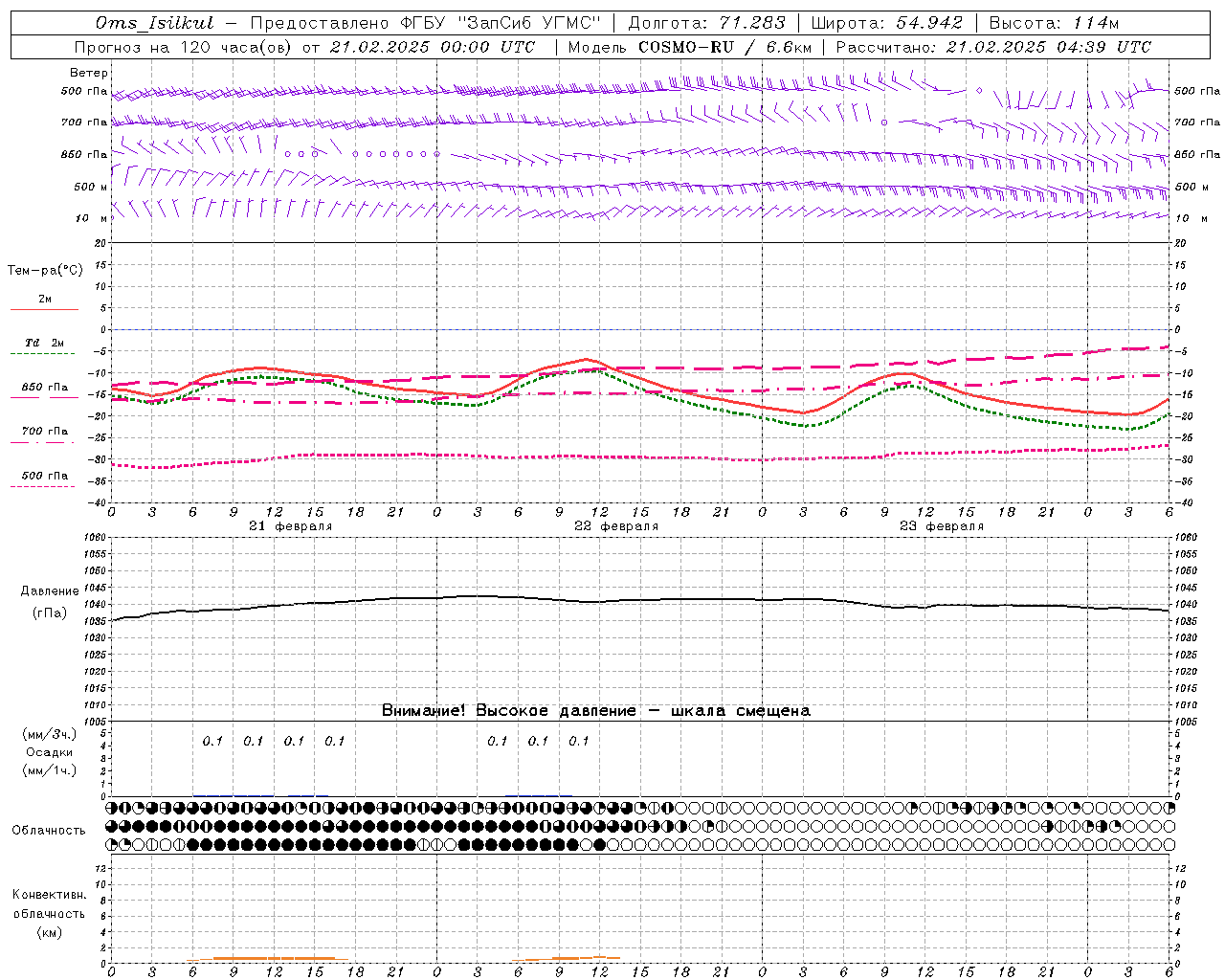The image size is (1225, 980).
Task: Click the 22 февраля date label
Action: coord(616,526)
